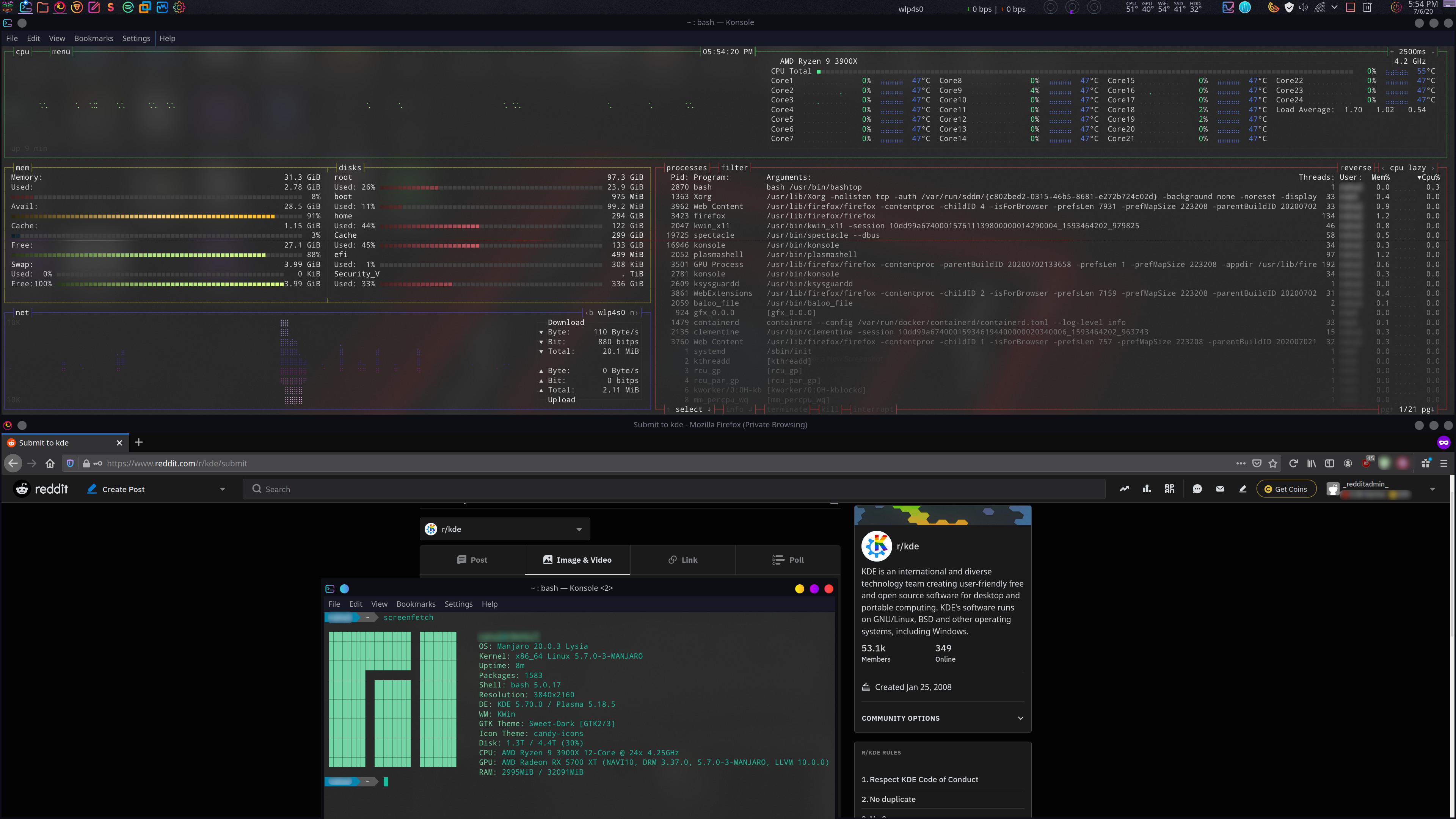Click the Get Coins button
The height and width of the screenshot is (819, 1456).
tap(1287, 489)
